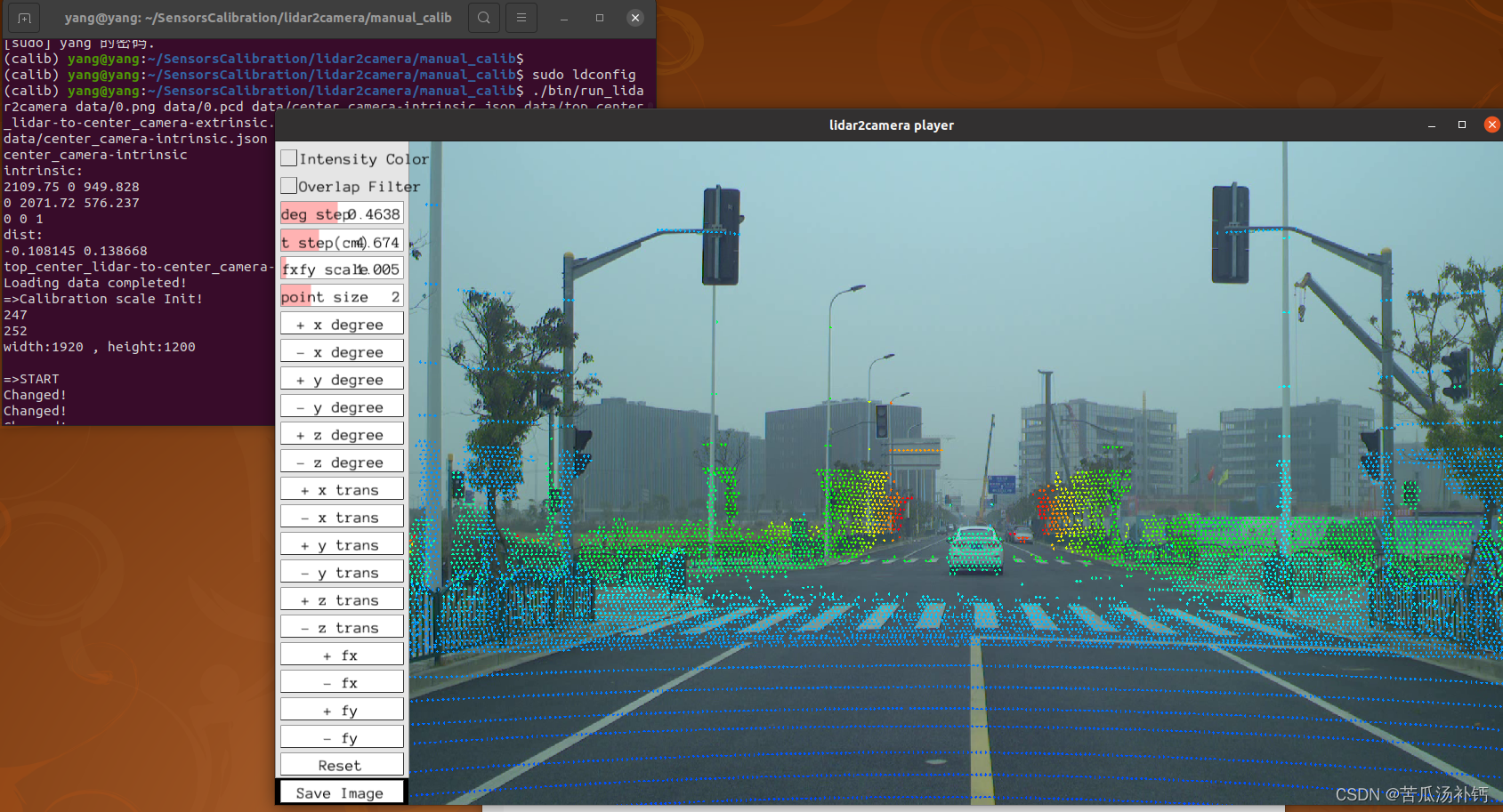Edit the fxfy scale value field
Viewport: 1503px width, 812px height.
point(369,269)
